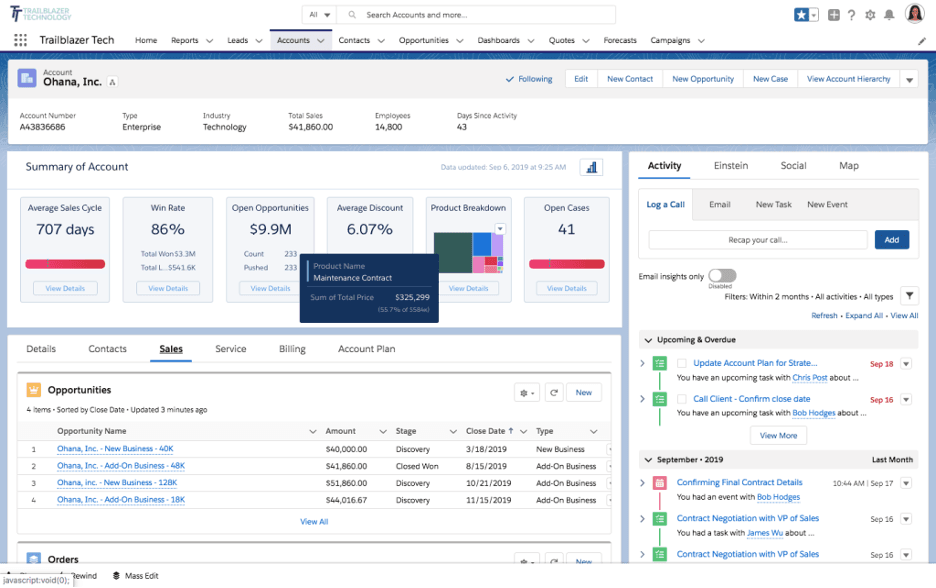Click the notifications bell icon
The width and height of the screenshot is (936, 588).
pyautogui.click(x=891, y=15)
